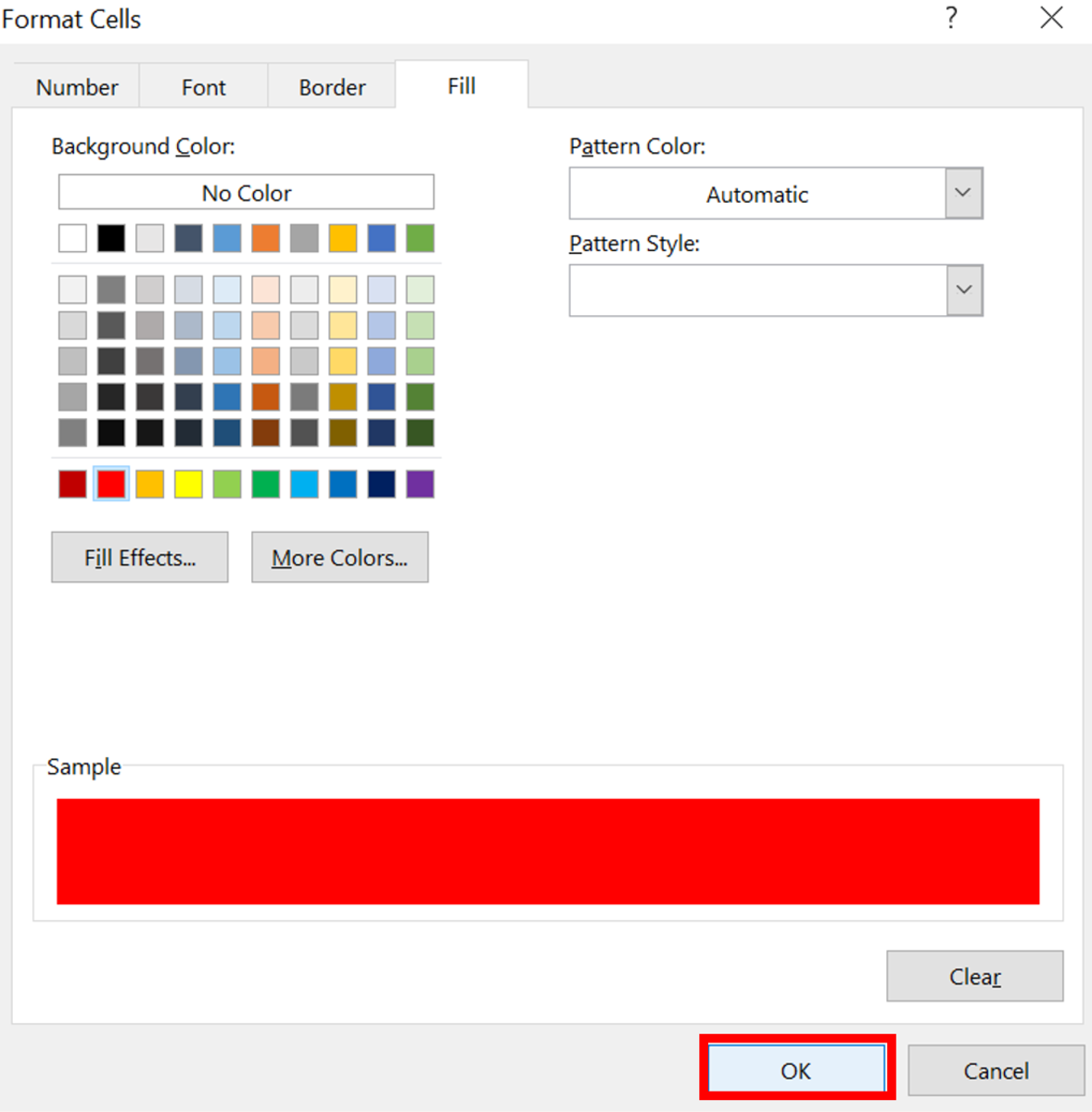Select the Fill tab
1092x1112 pixels.
pyautogui.click(x=461, y=84)
